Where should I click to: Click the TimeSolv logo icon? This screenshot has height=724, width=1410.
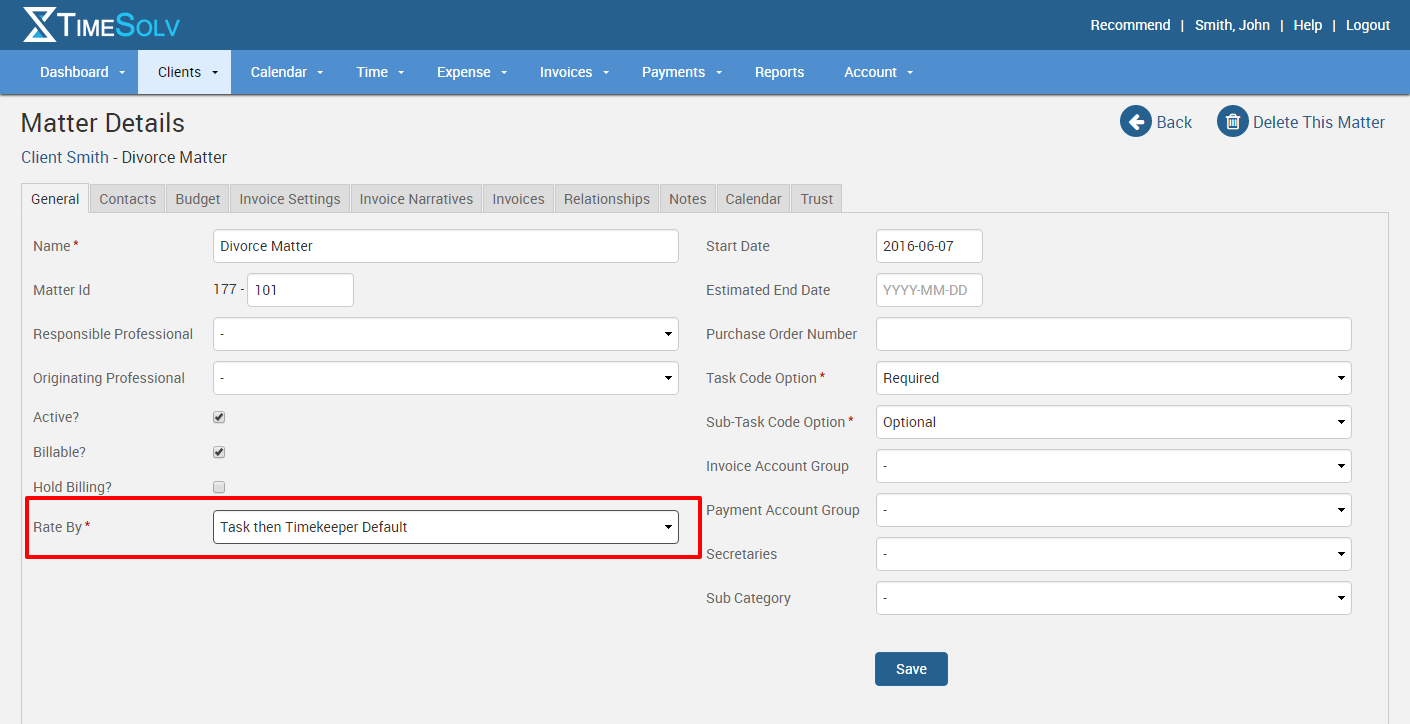click(x=40, y=25)
